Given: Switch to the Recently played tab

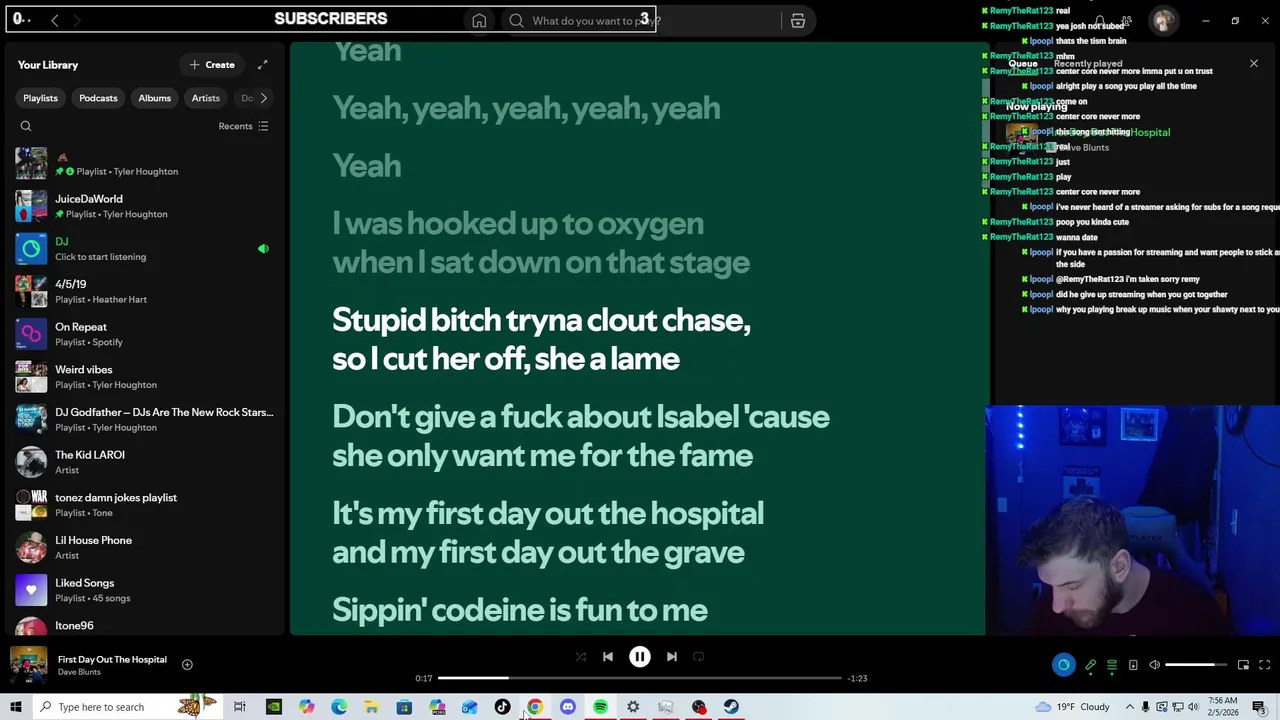Looking at the screenshot, I should (1088, 64).
